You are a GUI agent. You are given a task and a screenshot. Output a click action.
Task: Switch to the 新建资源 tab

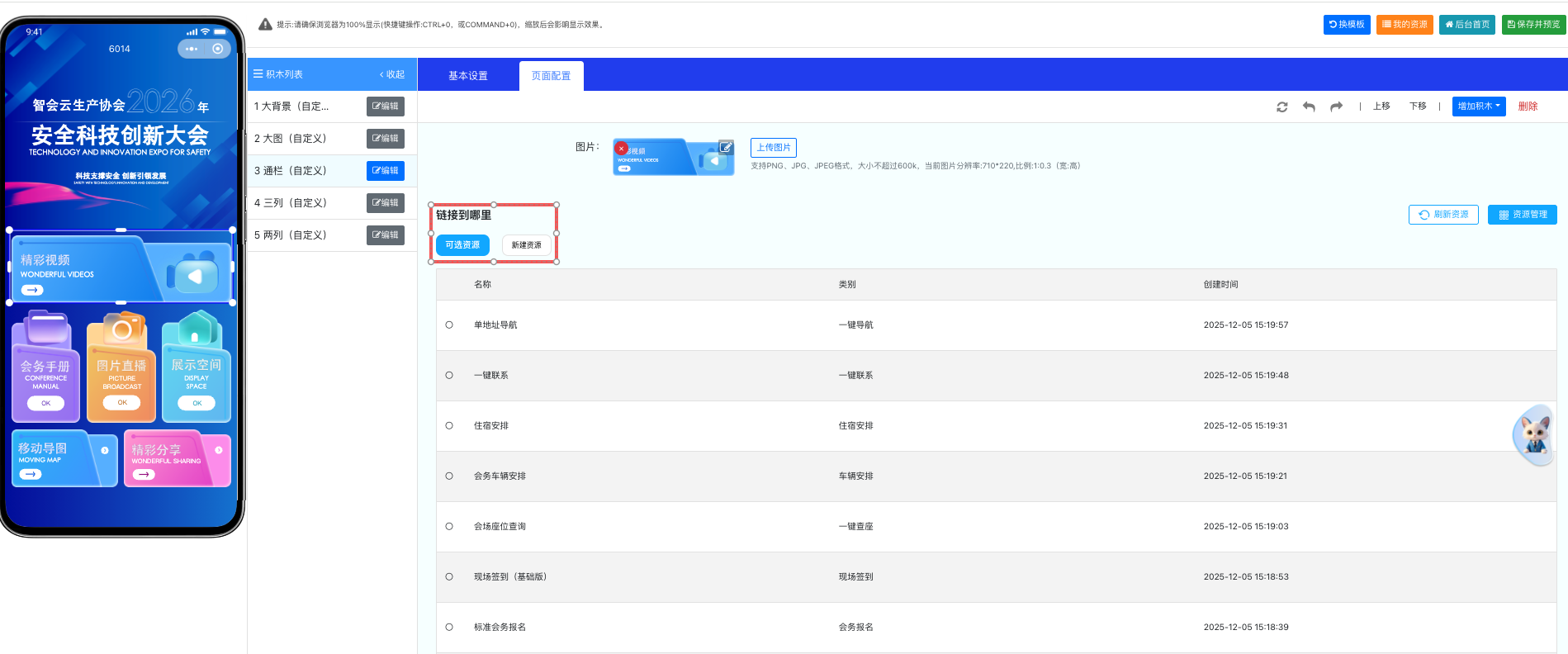point(526,245)
